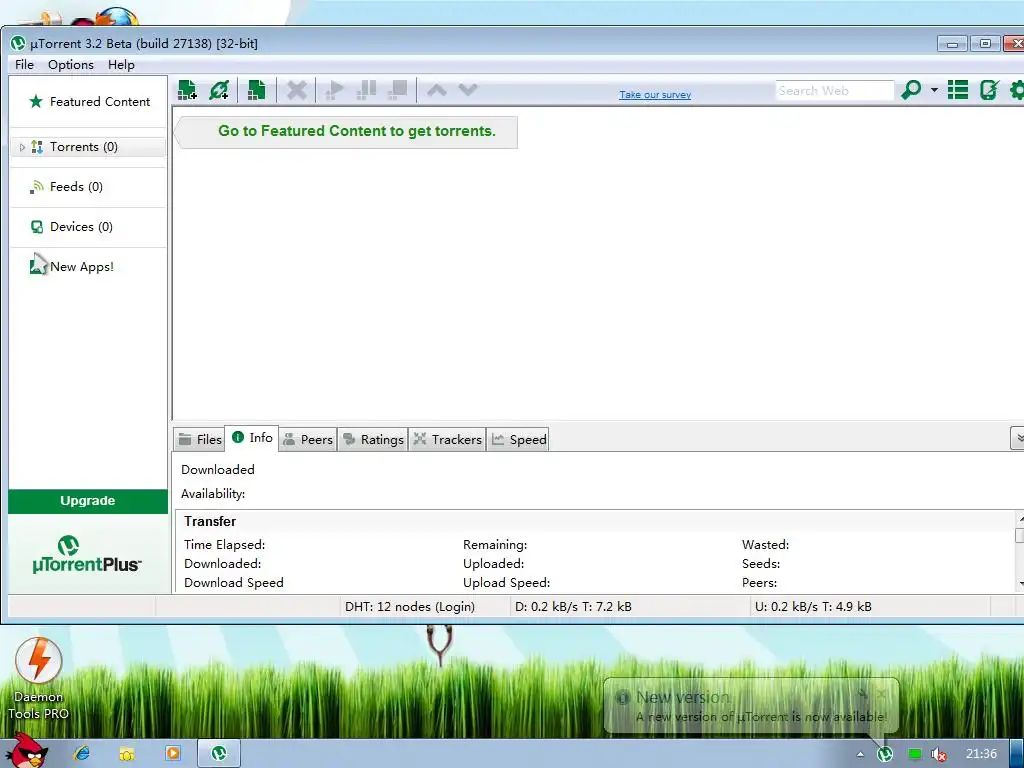
Task: Show hidden system tray icons arrow
Action: 860,754
